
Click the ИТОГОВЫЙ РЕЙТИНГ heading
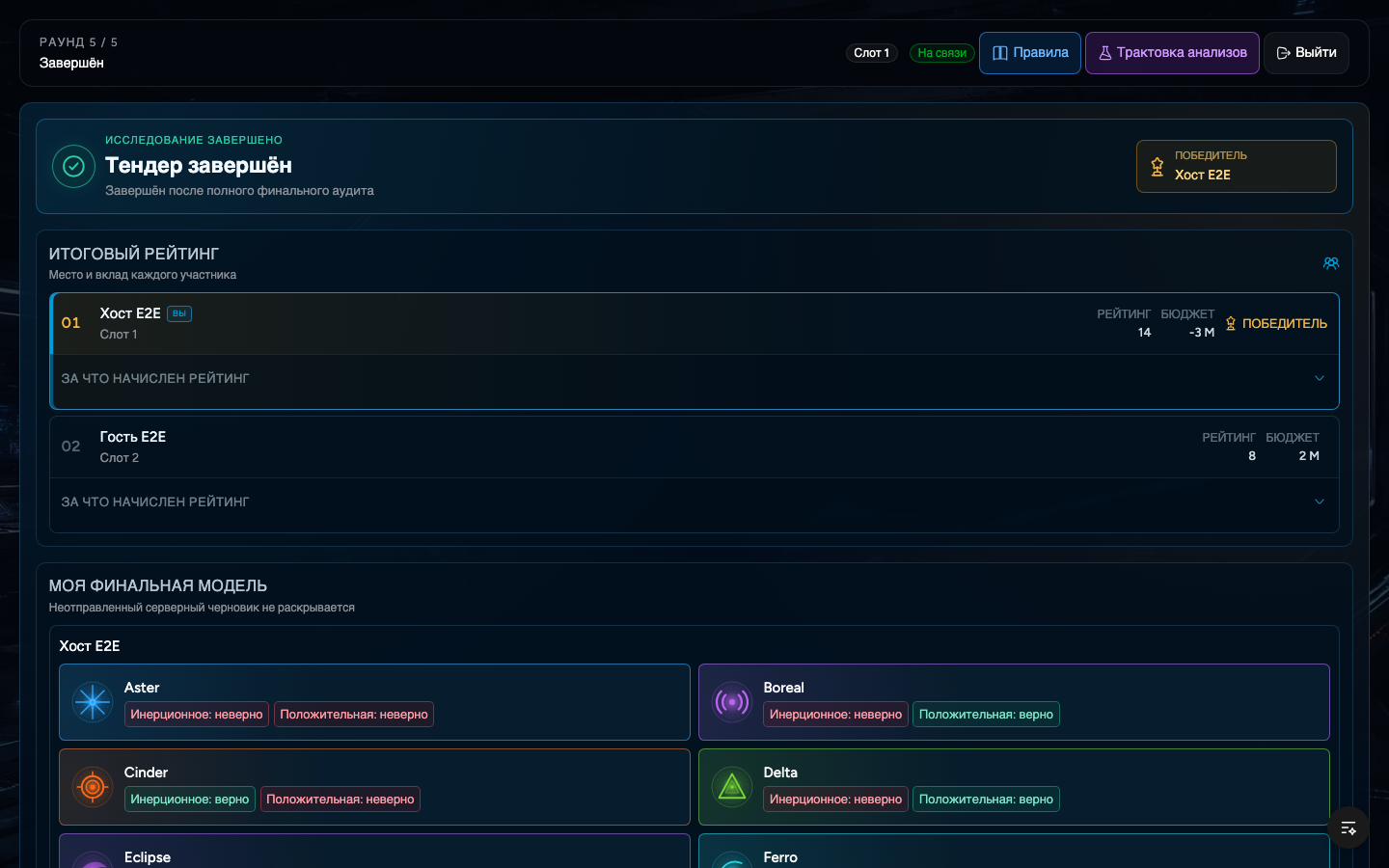point(134,254)
